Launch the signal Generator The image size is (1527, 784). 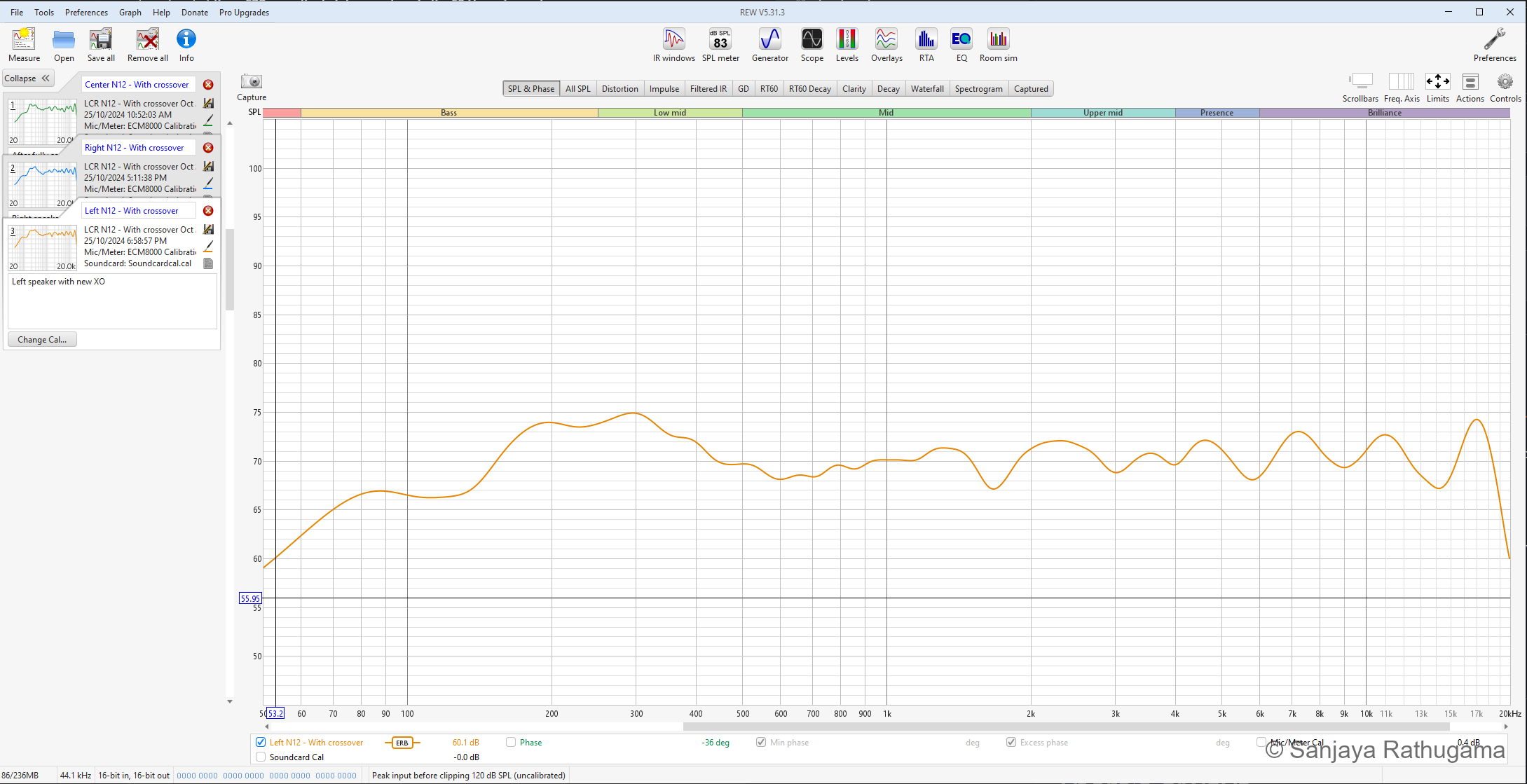(x=769, y=39)
